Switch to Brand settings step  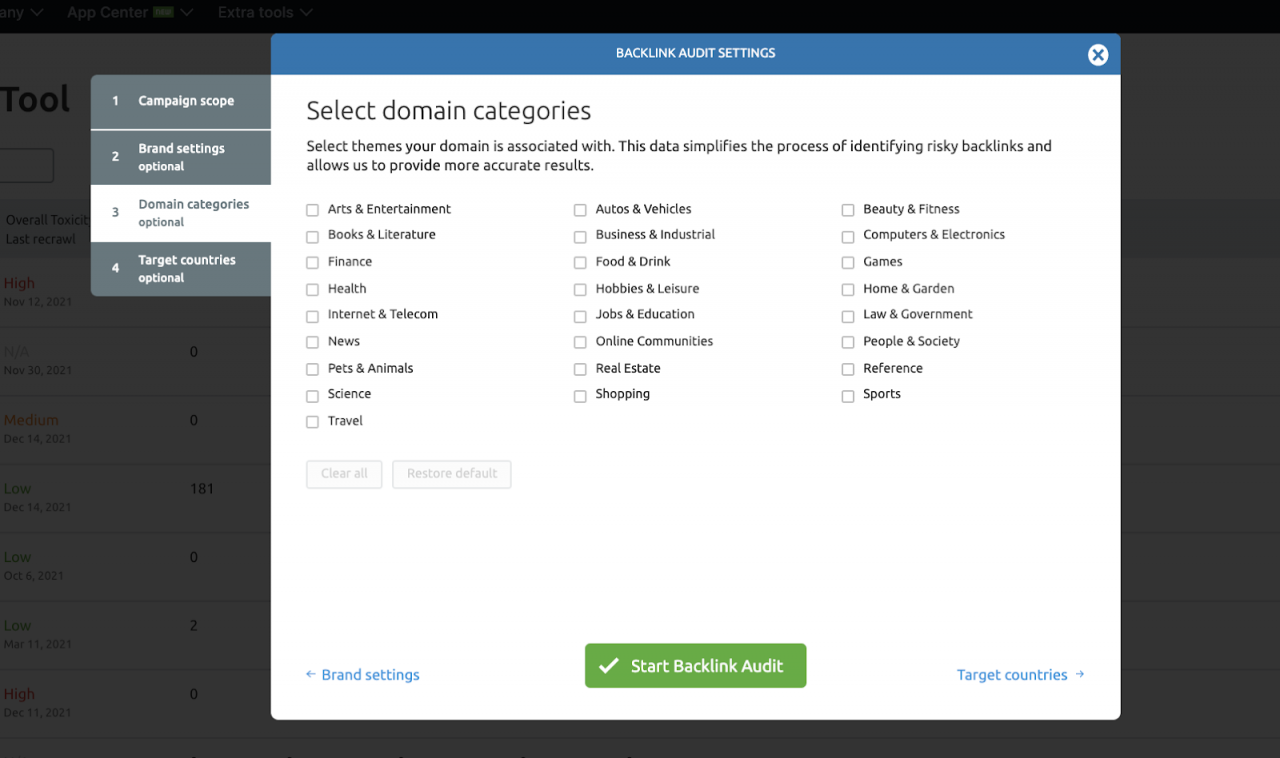point(181,157)
